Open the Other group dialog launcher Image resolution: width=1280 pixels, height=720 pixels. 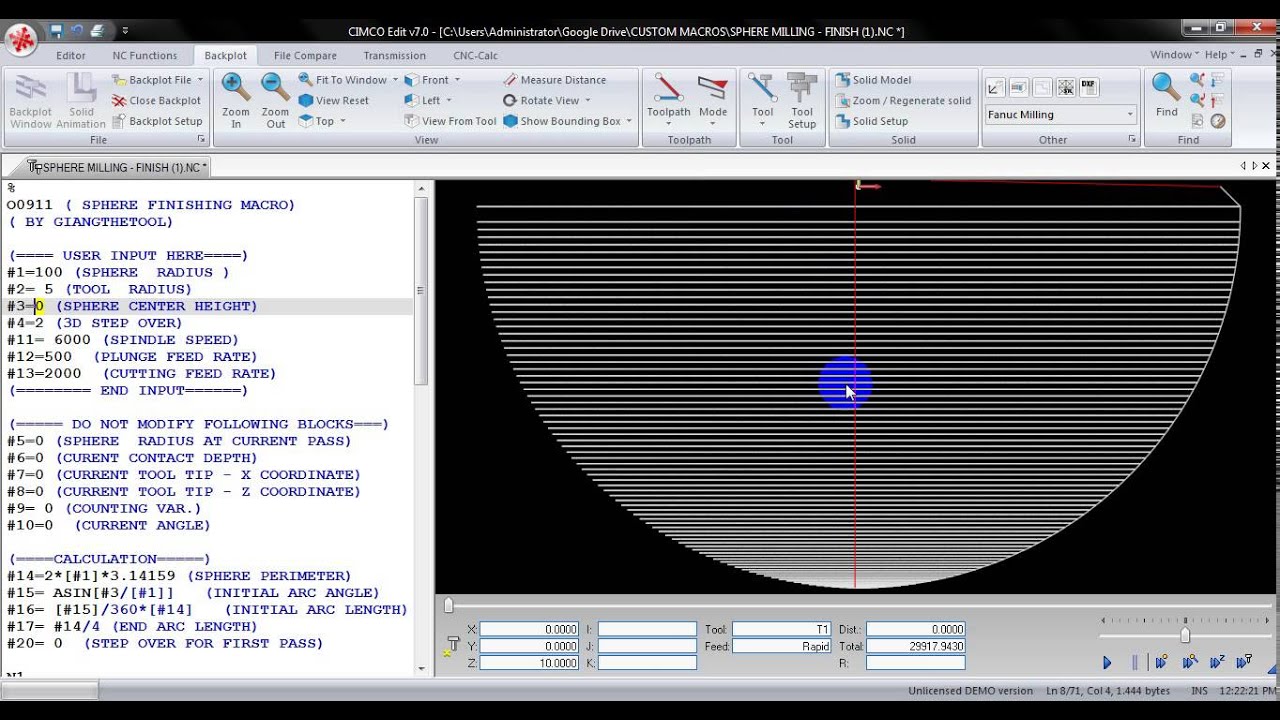click(1132, 140)
